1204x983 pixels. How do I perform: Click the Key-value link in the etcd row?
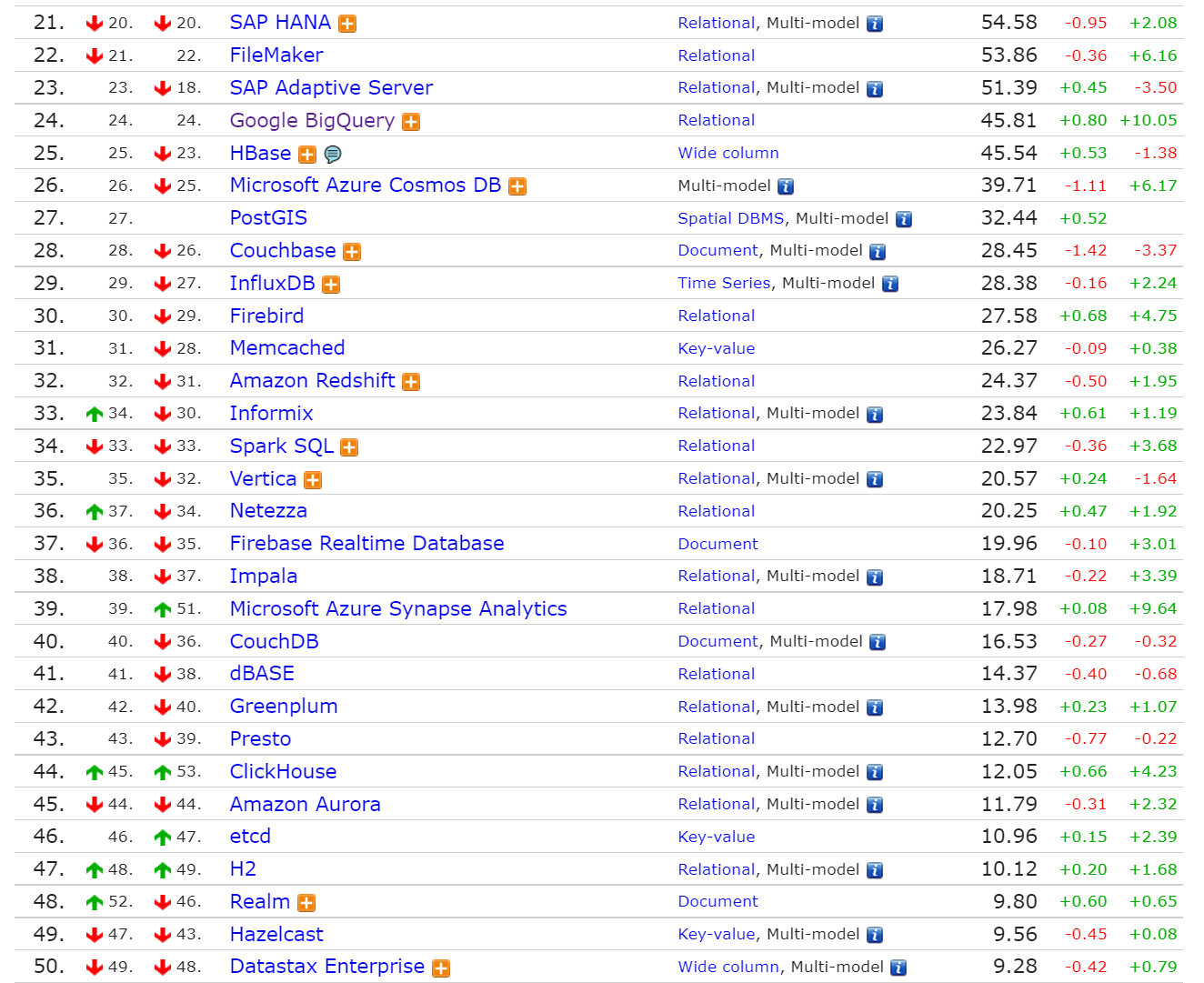(717, 837)
